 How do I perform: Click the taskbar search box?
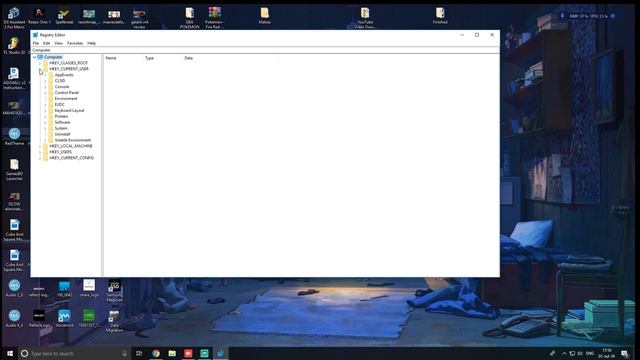(74, 353)
